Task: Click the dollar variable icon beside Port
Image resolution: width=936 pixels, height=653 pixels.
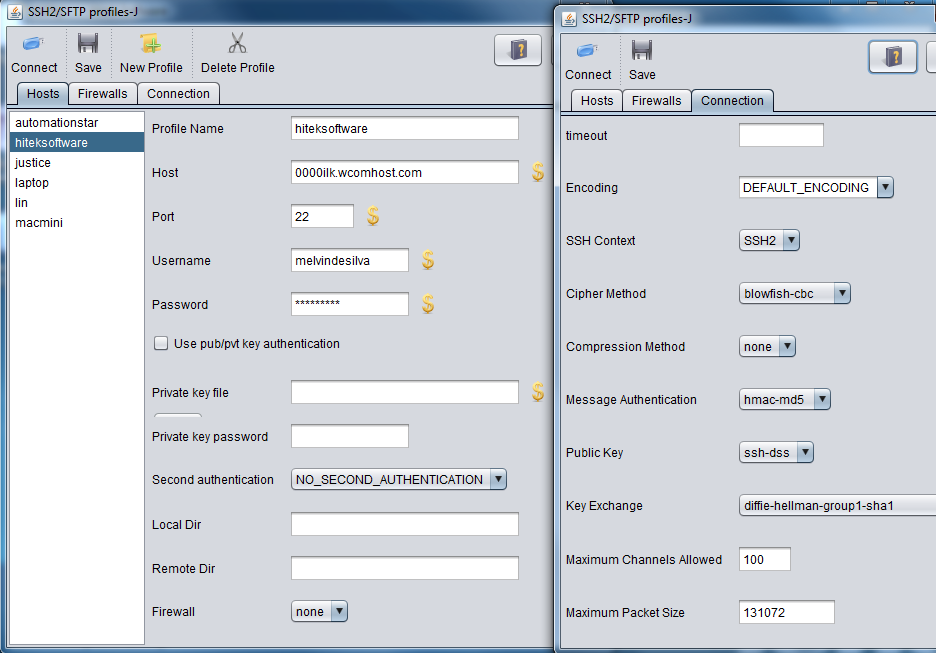Action: point(373,215)
